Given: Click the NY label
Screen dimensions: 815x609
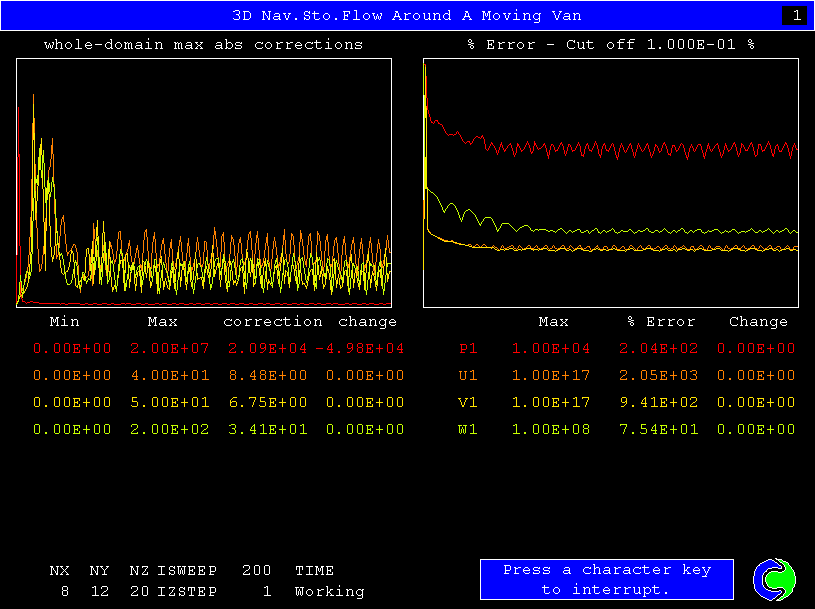Looking at the screenshot, I should pos(99,571).
